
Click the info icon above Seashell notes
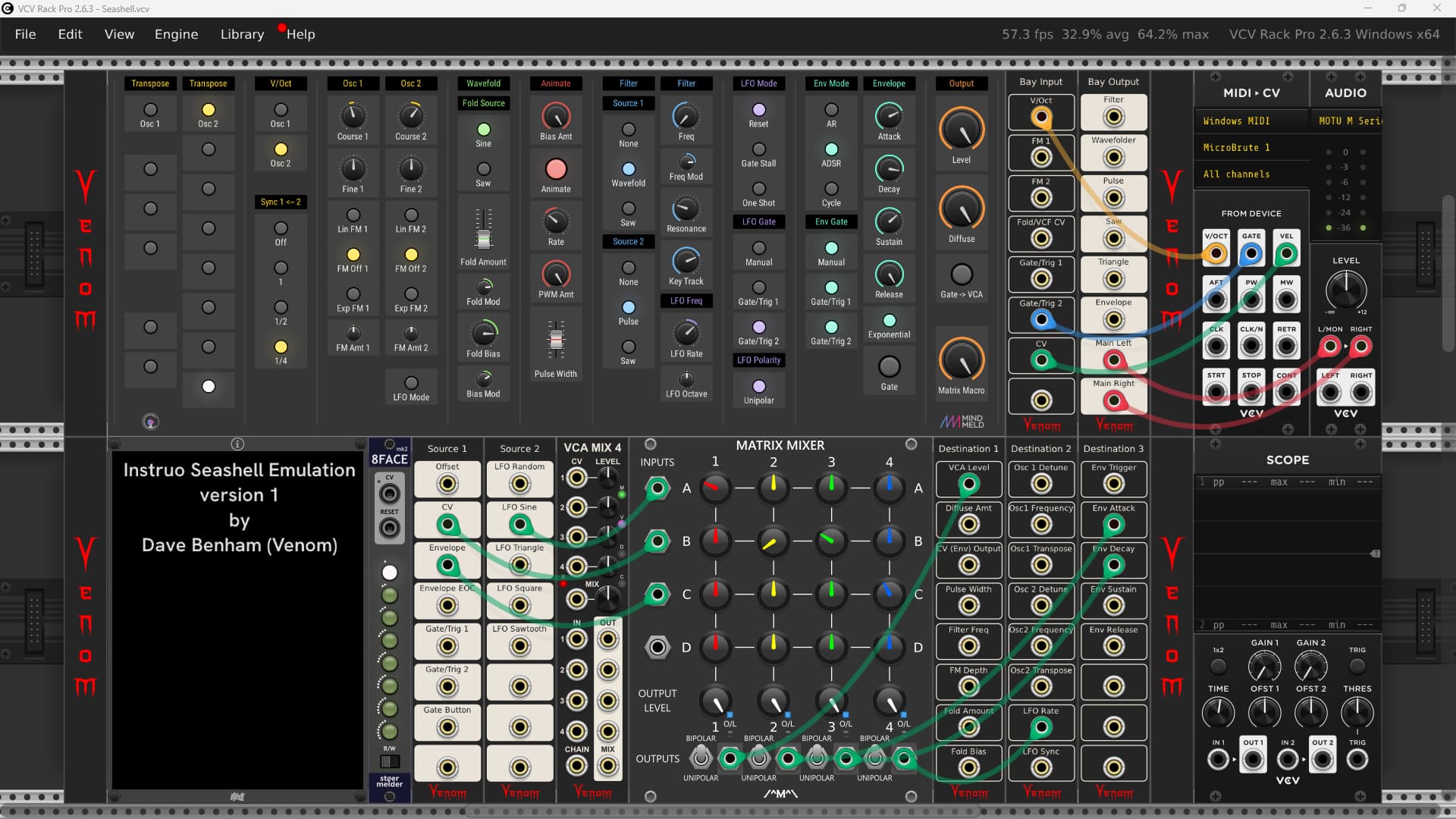coord(237,444)
